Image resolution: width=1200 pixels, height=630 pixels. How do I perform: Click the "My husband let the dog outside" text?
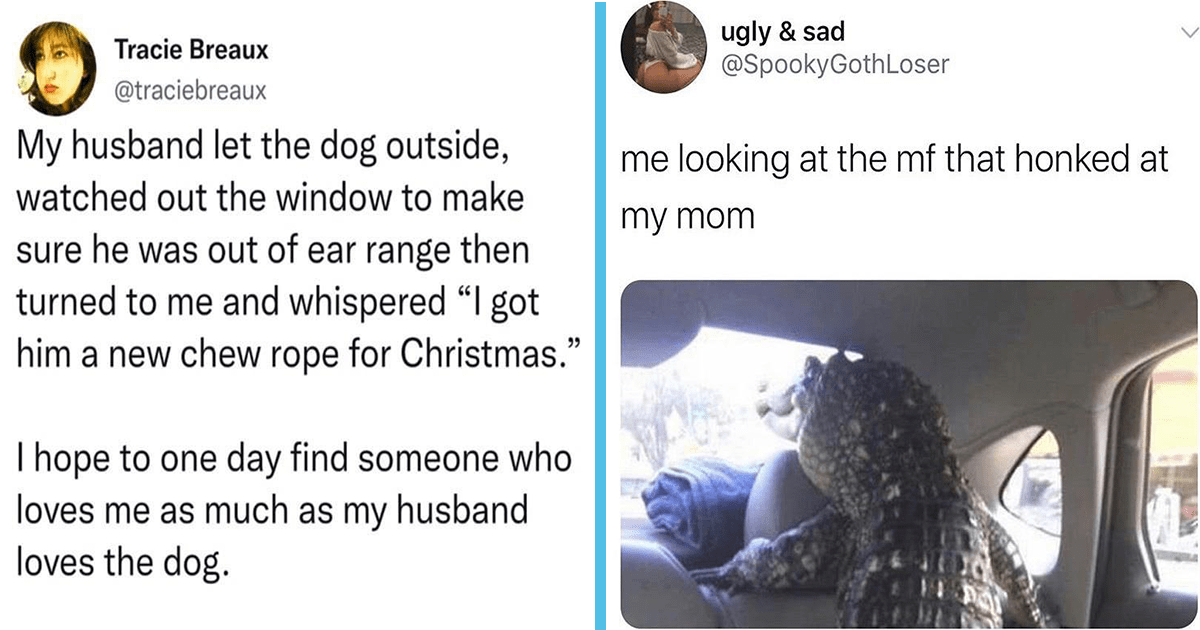(263, 146)
